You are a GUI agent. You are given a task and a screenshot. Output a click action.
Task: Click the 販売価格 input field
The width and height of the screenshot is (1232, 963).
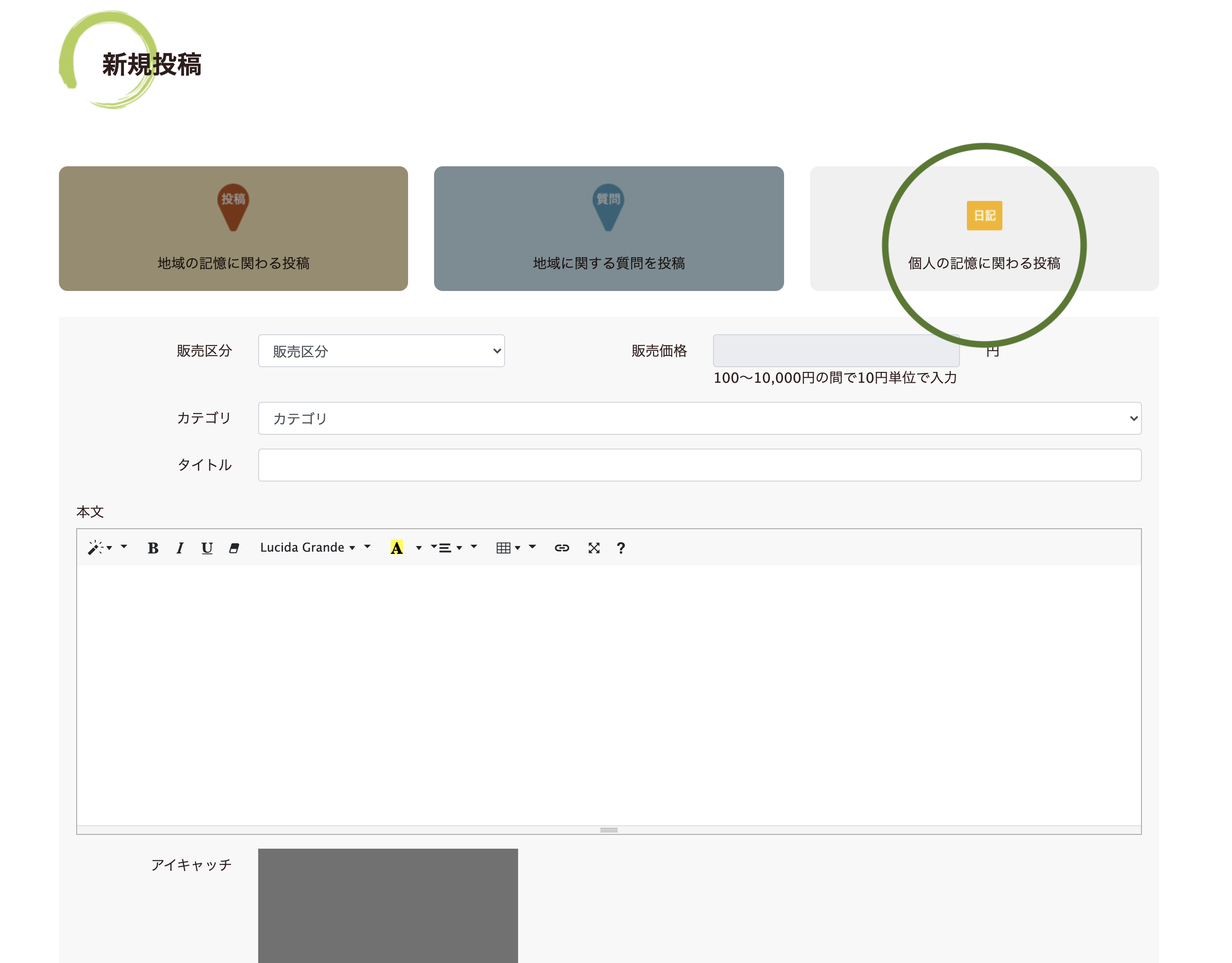pos(836,351)
